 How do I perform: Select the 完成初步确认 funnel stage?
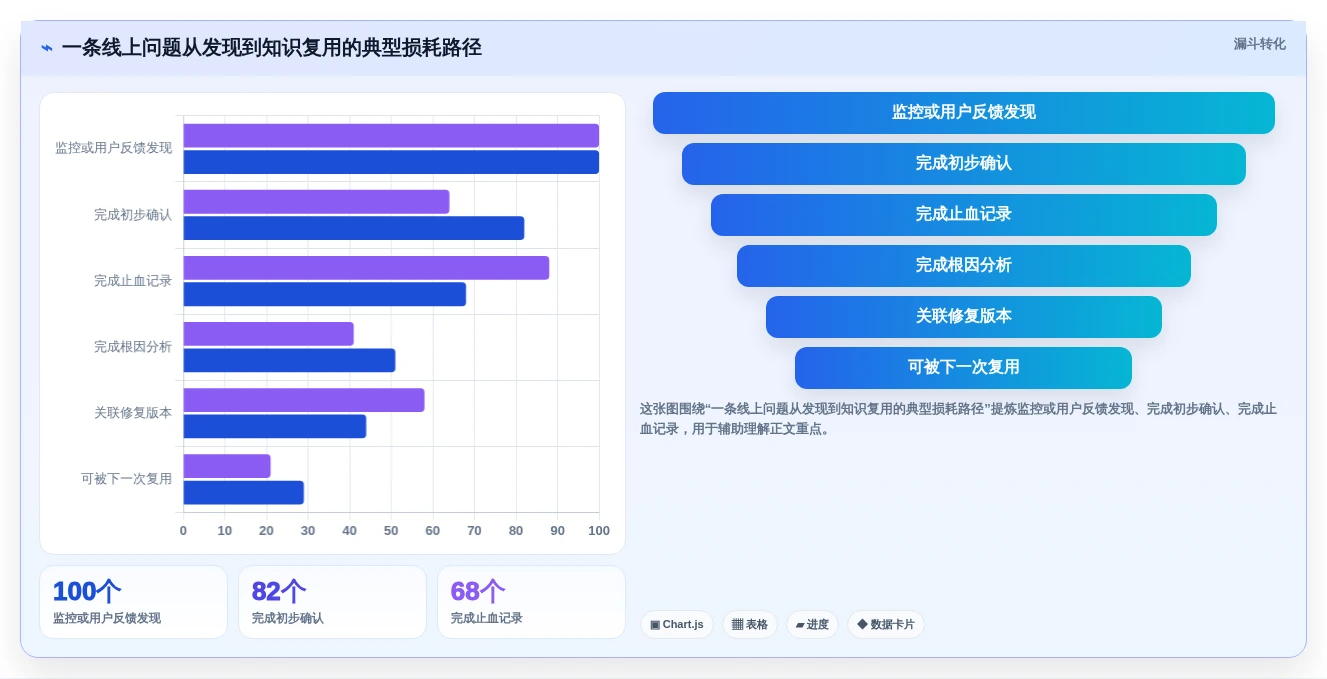pos(963,164)
